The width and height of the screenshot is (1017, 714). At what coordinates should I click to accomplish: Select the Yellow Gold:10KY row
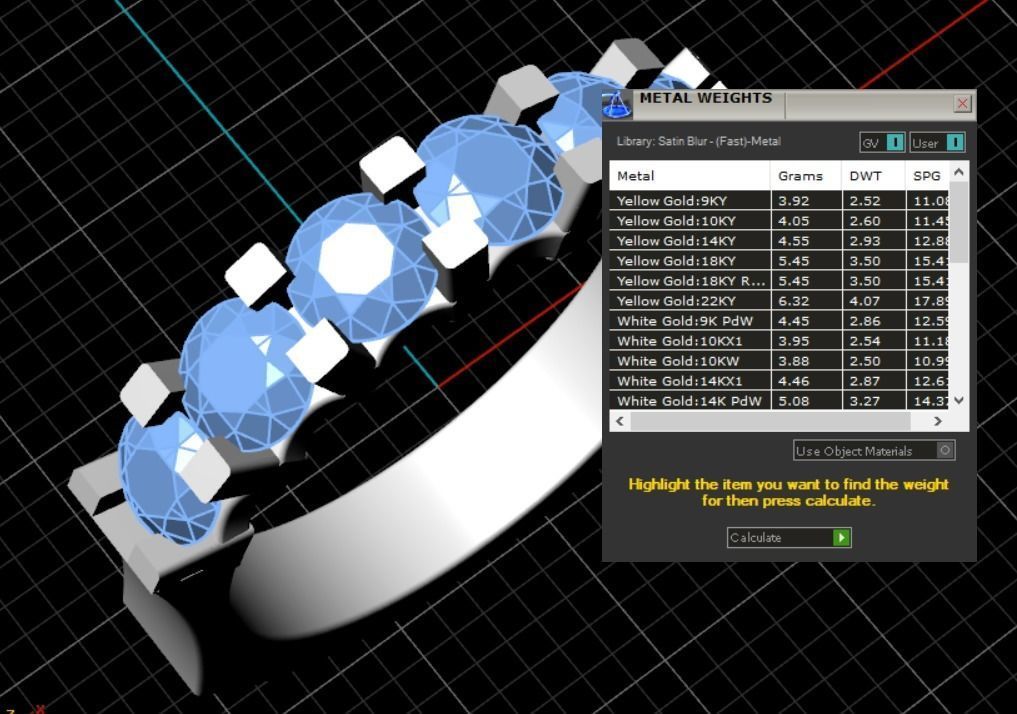pyautogui.click(x=779, y=220)
